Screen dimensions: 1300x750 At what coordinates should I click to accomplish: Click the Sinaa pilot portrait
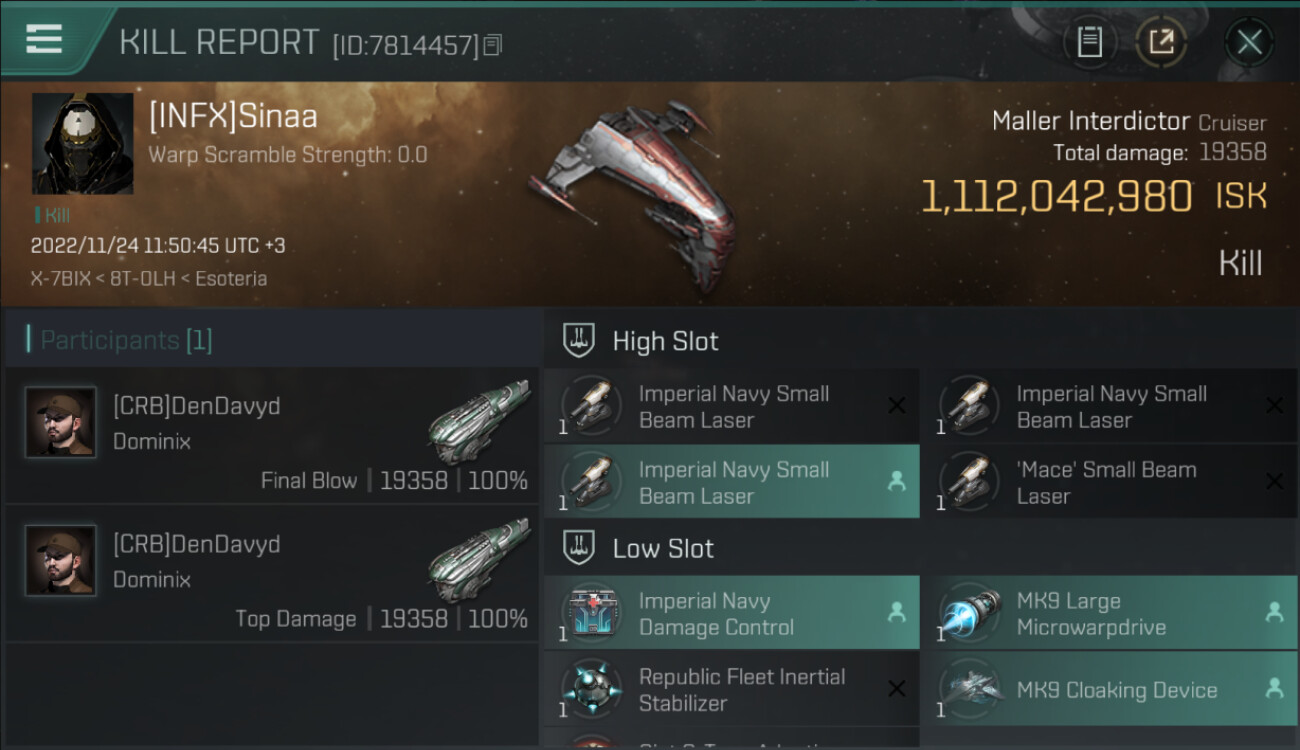[82, 144]
